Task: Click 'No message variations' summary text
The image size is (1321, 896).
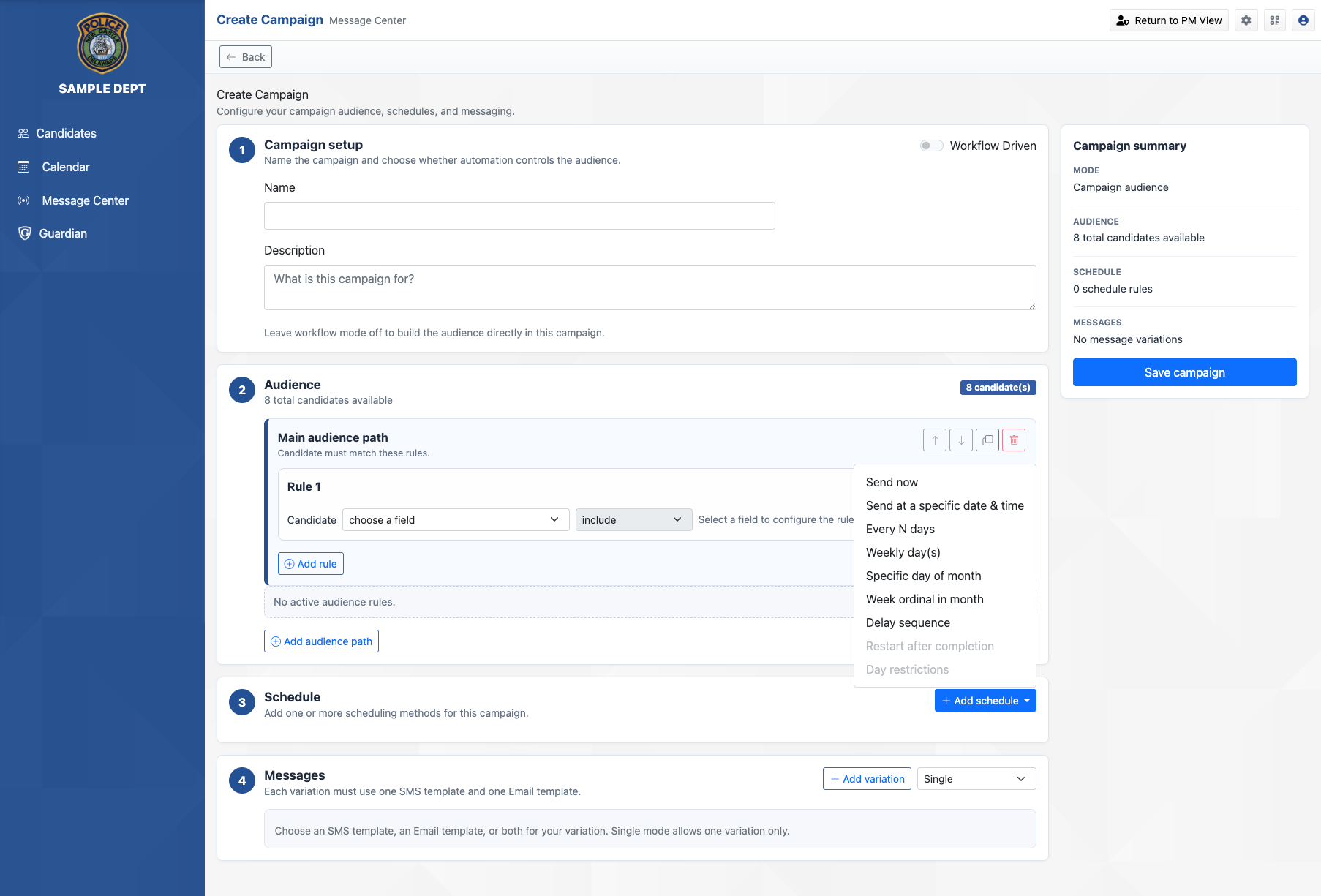Action: pyautogui.click(x=1127, y=339)
